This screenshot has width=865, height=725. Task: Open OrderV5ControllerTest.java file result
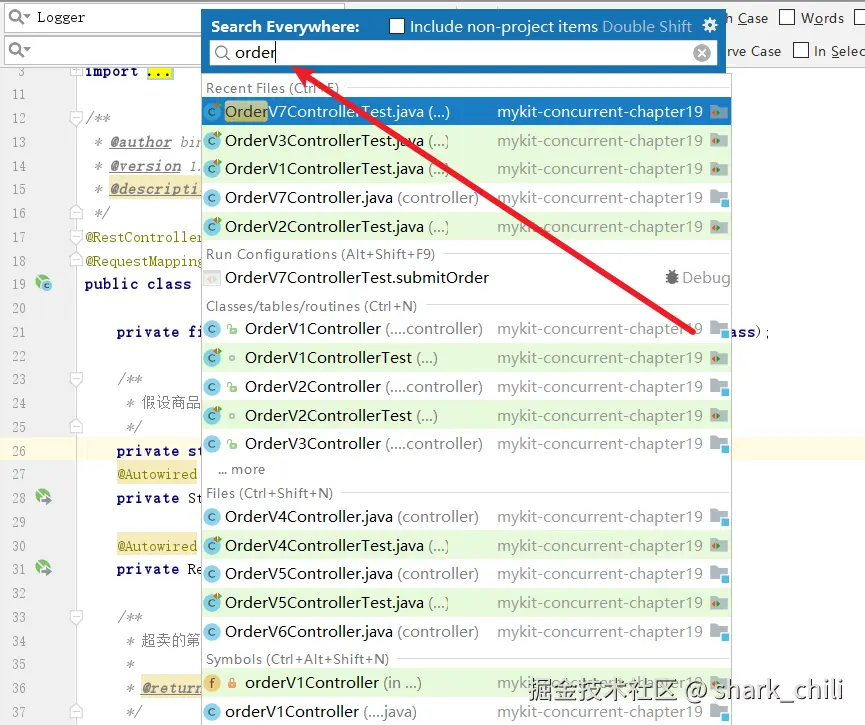coord(466,603)
